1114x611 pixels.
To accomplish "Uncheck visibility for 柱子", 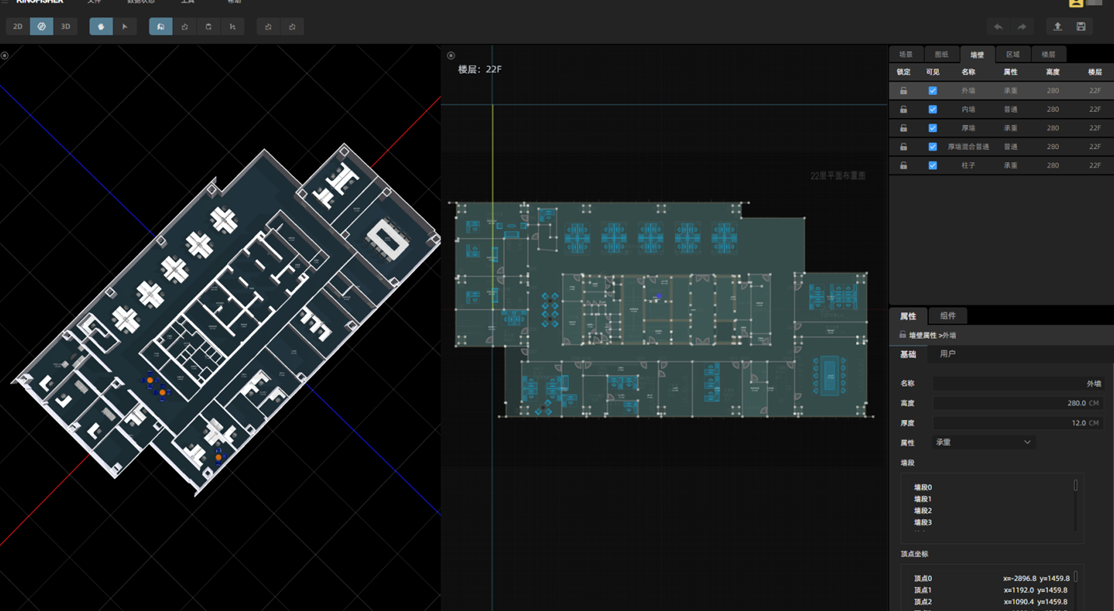I will [933, 165].
